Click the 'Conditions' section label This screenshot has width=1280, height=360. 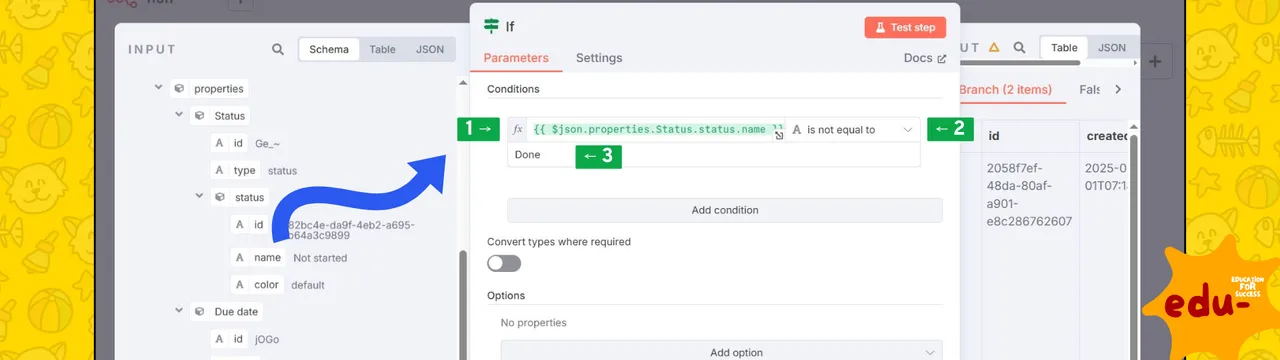(513, 89)
